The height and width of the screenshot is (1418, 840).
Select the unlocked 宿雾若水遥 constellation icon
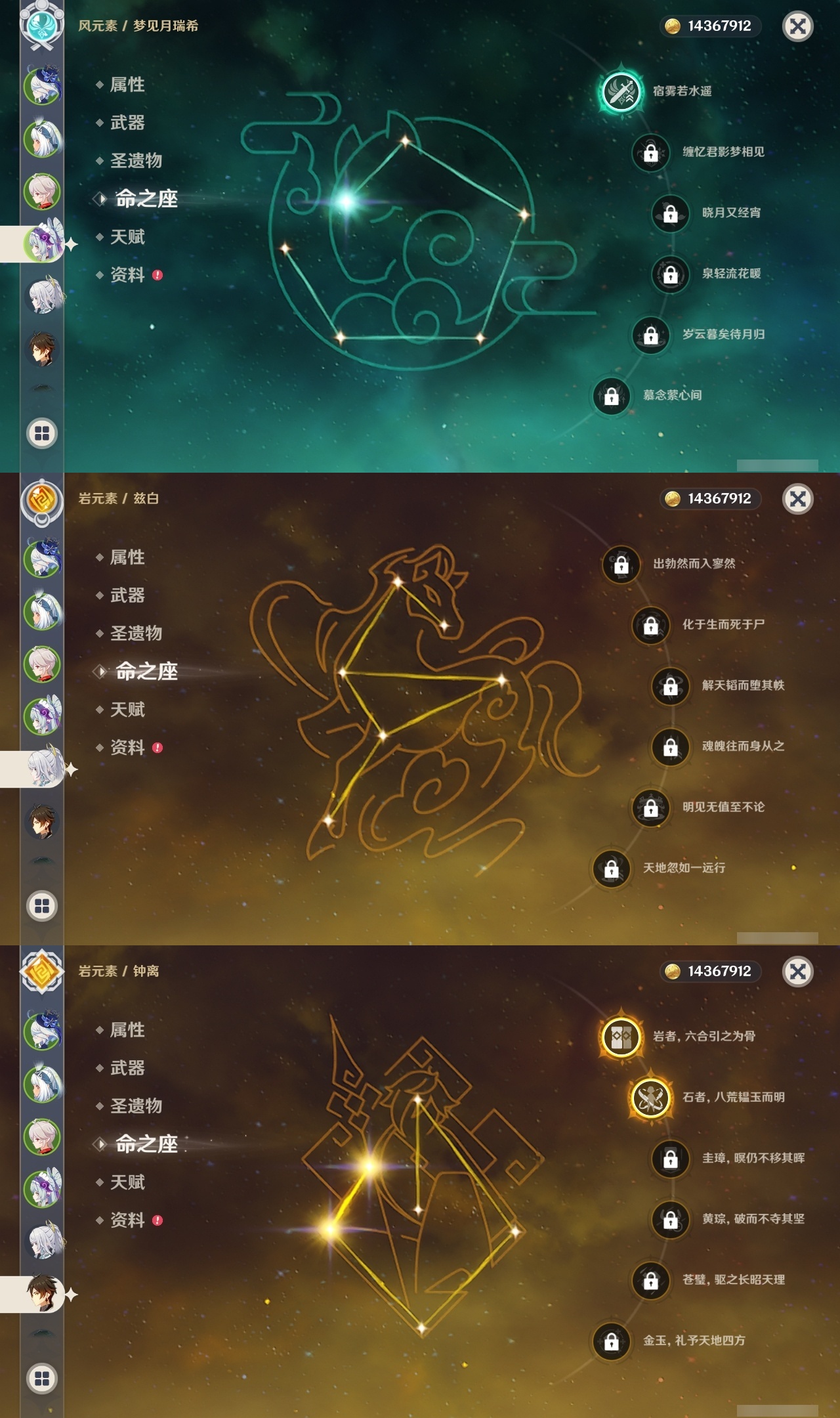(x=621, y=91)
